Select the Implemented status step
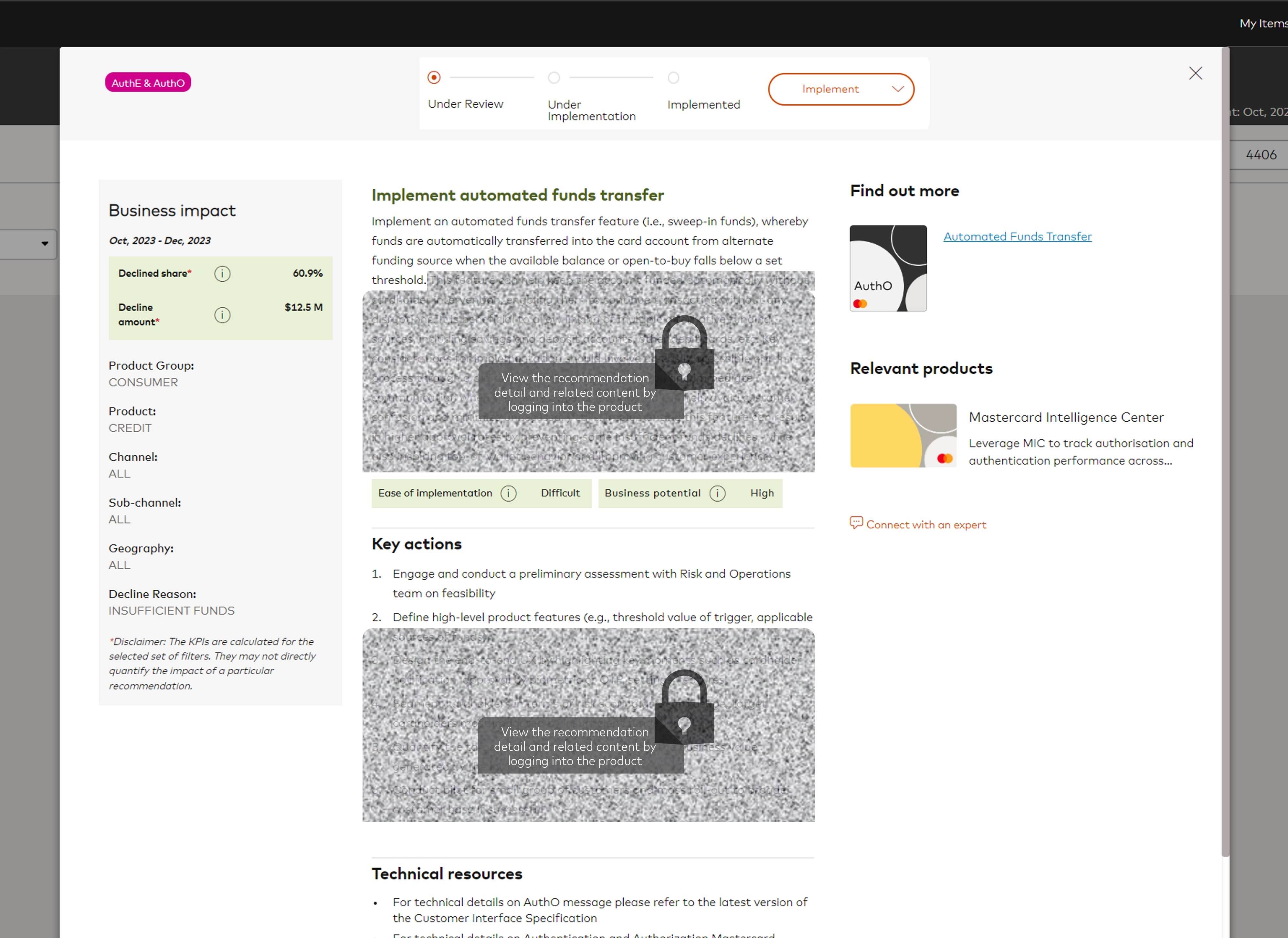The height and width of the screenshot is (938, 1288). click(x=673, y=78)
